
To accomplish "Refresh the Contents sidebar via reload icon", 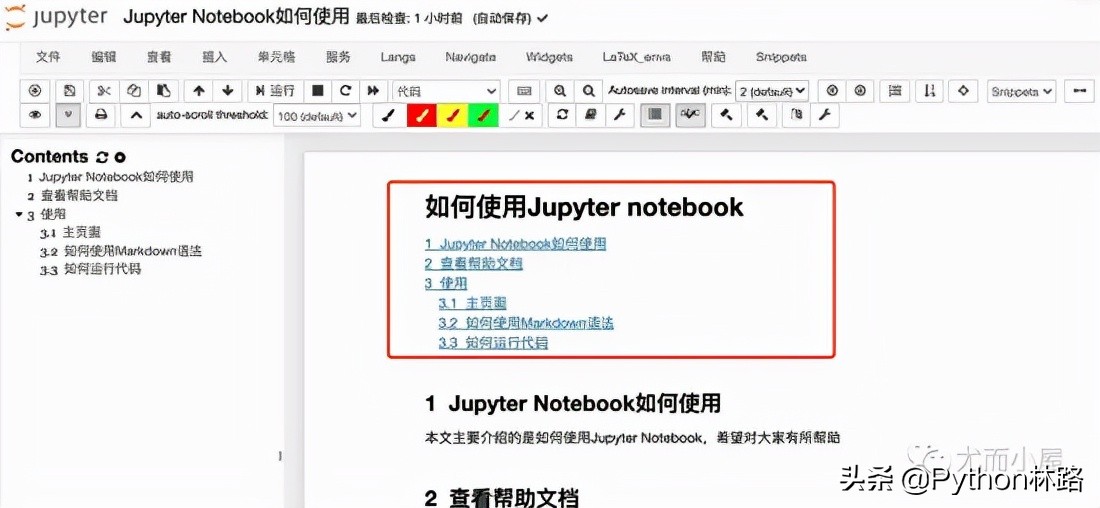I will click(x=102, y=157).
